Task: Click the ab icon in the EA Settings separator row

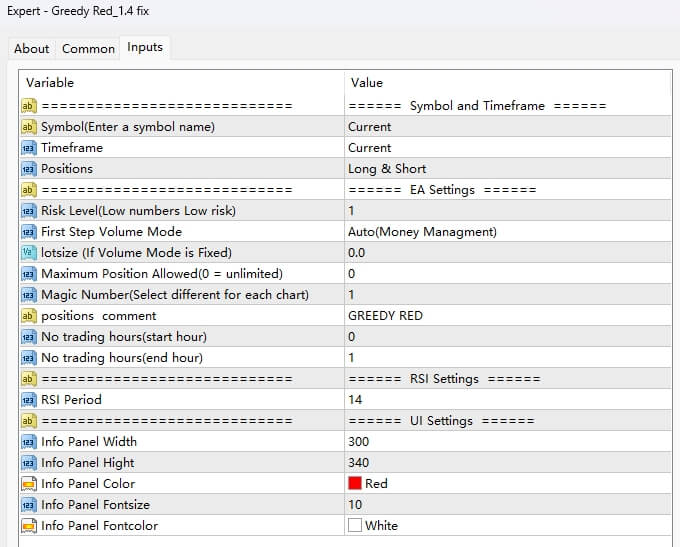Action: [x=29, y=190]
